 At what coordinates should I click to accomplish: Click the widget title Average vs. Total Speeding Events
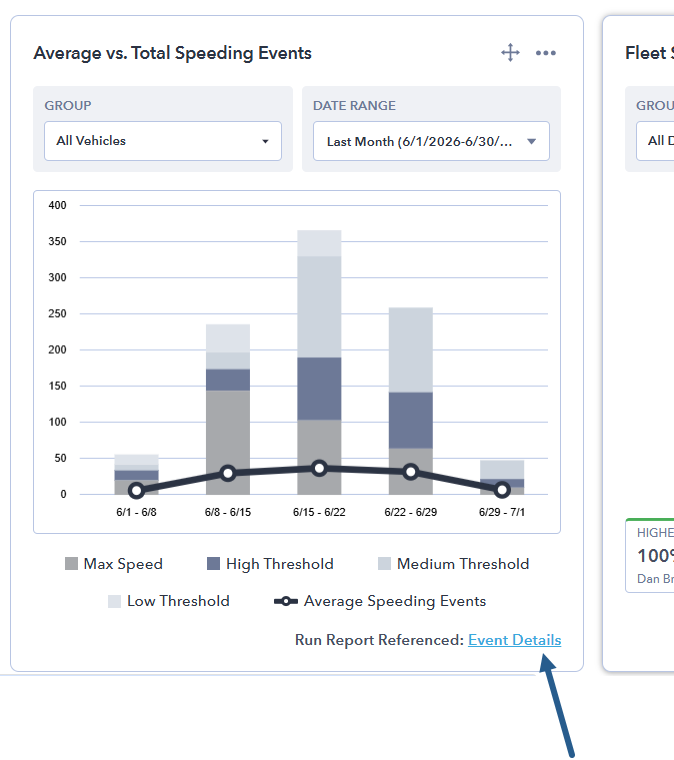172,53
